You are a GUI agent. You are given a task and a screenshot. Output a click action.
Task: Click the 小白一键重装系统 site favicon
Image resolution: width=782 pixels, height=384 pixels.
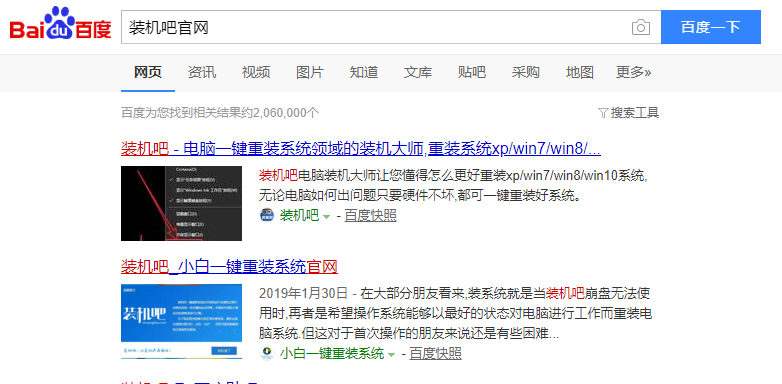click(x=267, y=353)
